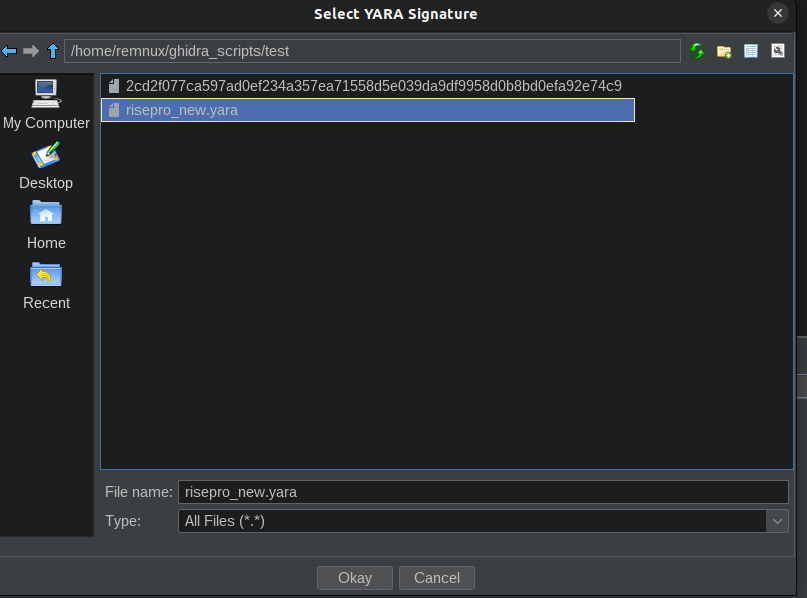
Task: Refresh the directory listing
Action: [697, 51]
